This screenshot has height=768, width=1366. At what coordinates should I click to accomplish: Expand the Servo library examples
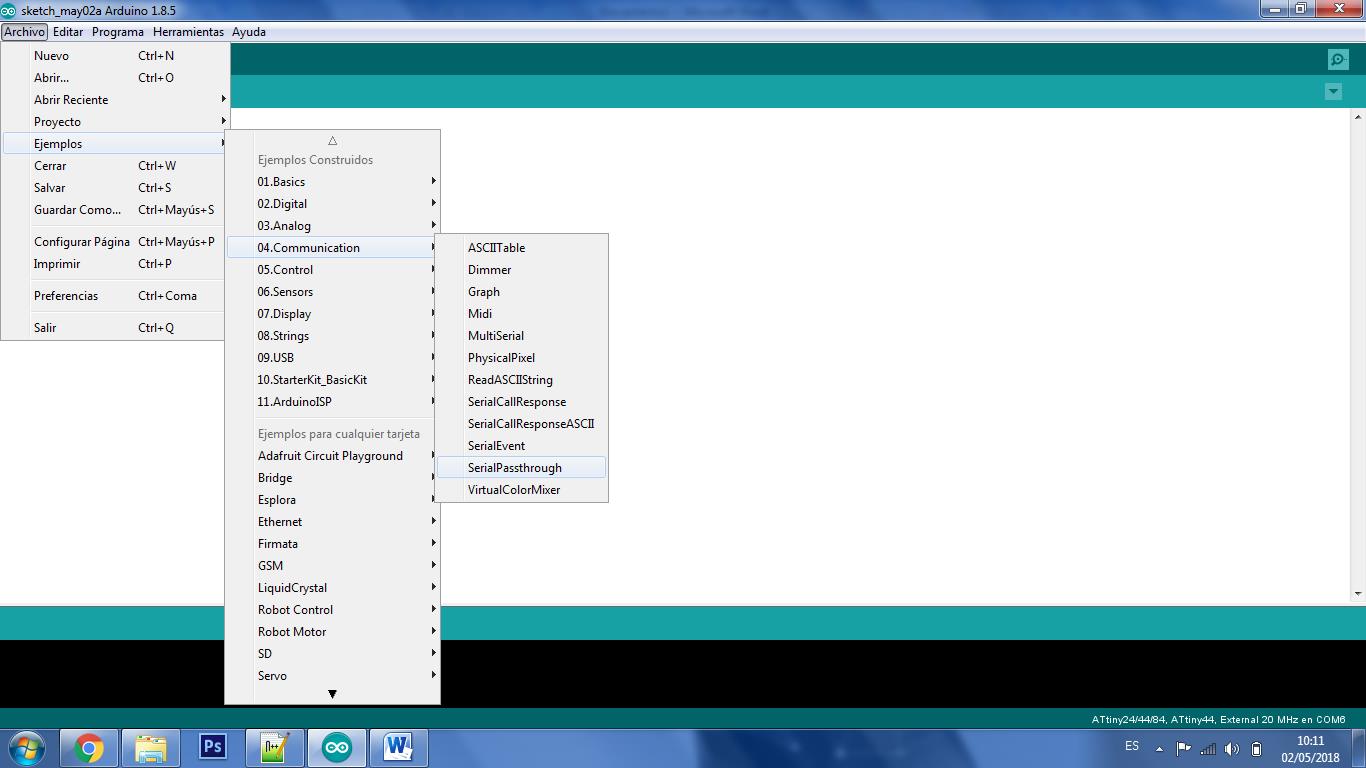332,676
